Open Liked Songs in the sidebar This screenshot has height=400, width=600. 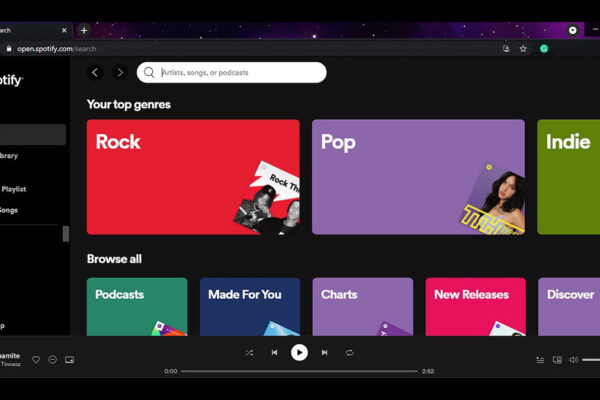[x=8, y=210]
